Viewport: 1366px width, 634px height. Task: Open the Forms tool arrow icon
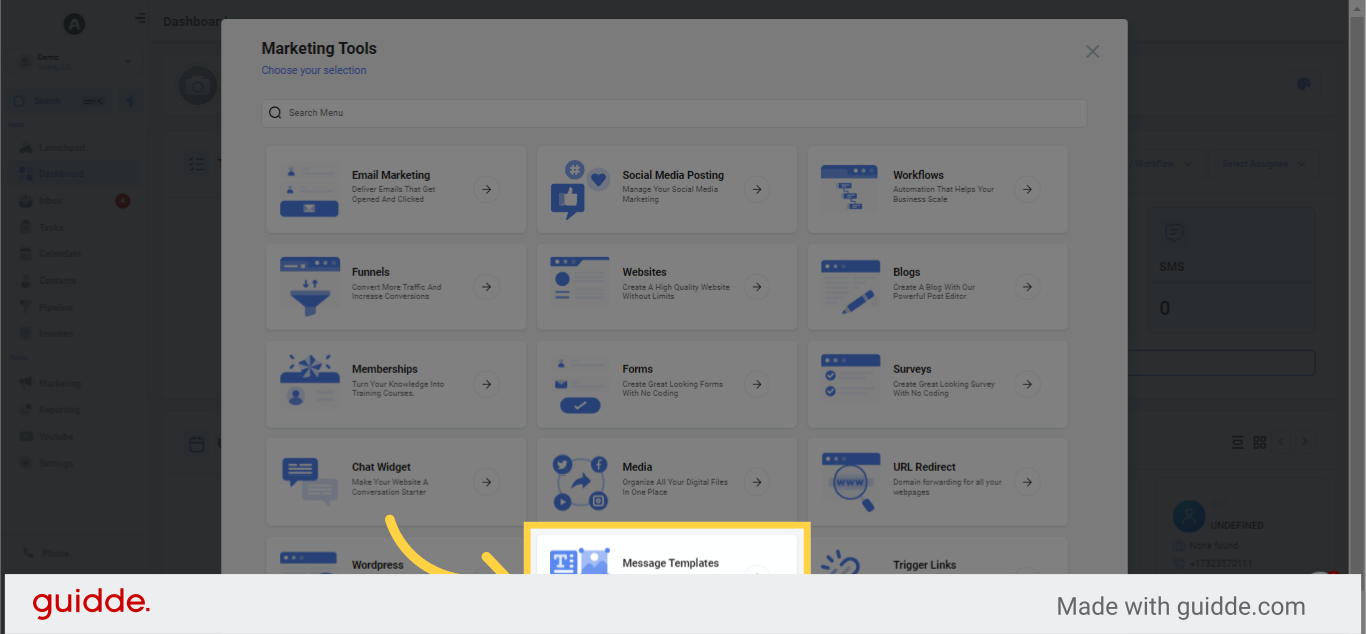757,384
